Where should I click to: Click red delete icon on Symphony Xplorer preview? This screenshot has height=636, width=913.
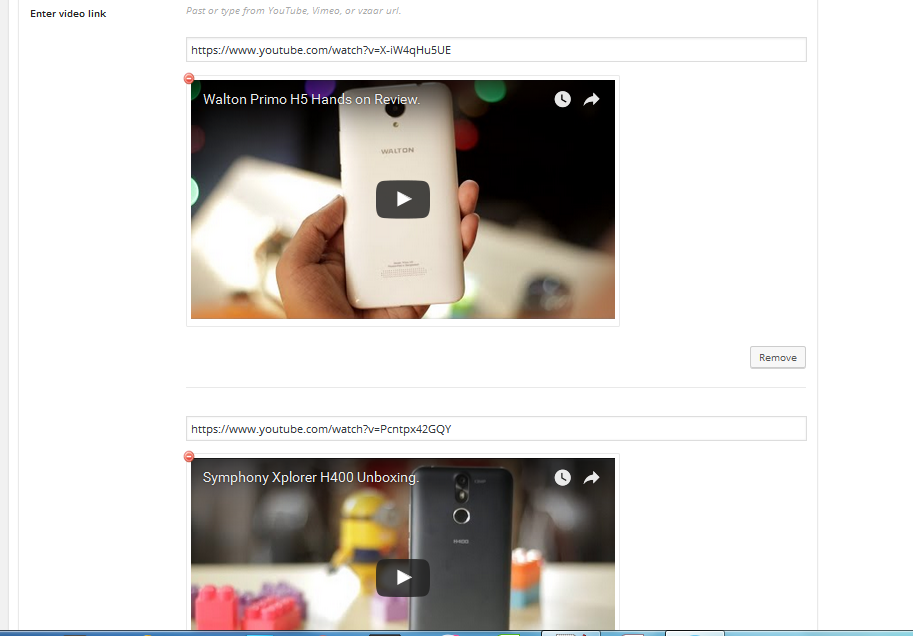click(x=189, y=457)
